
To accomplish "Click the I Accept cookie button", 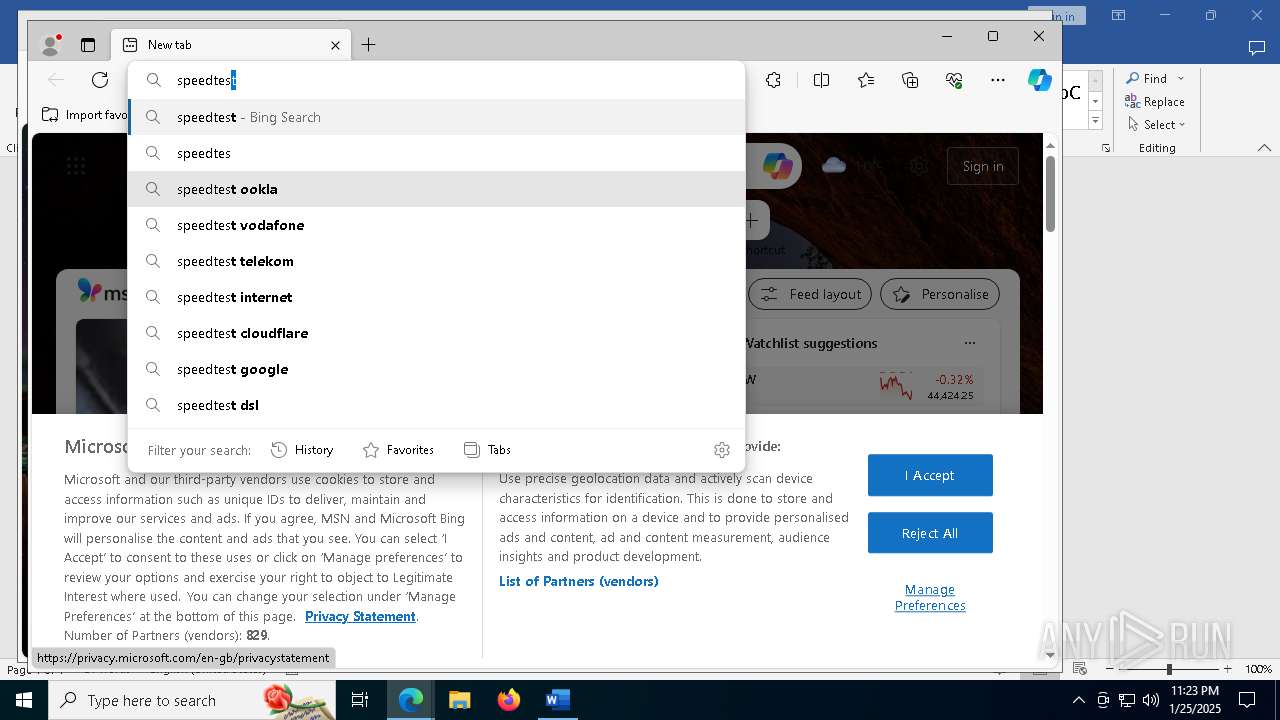I will [930, 475].
